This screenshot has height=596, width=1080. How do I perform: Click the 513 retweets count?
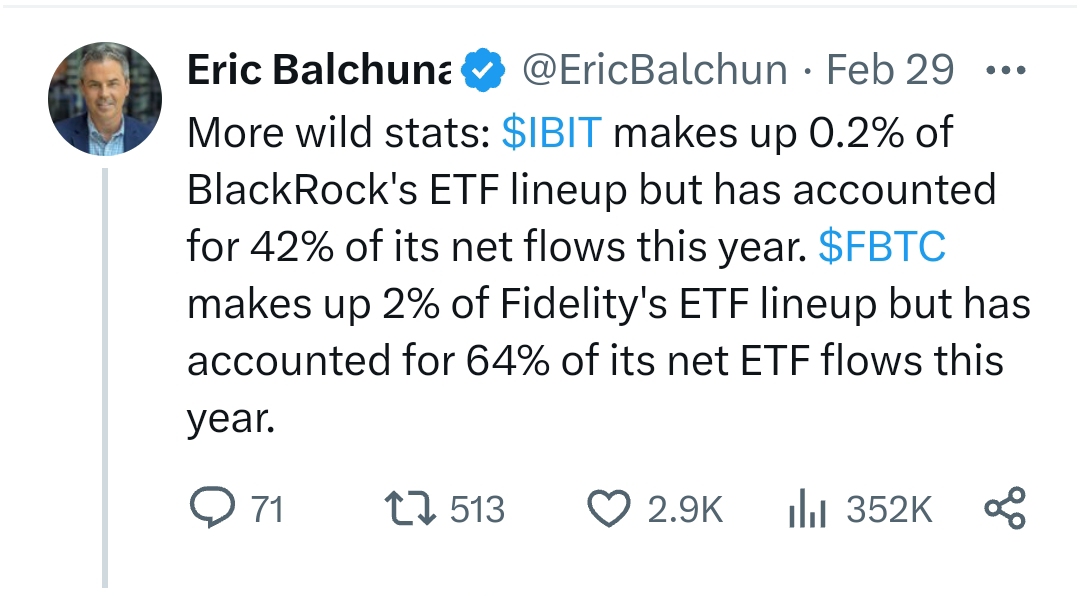click(477, 510)
